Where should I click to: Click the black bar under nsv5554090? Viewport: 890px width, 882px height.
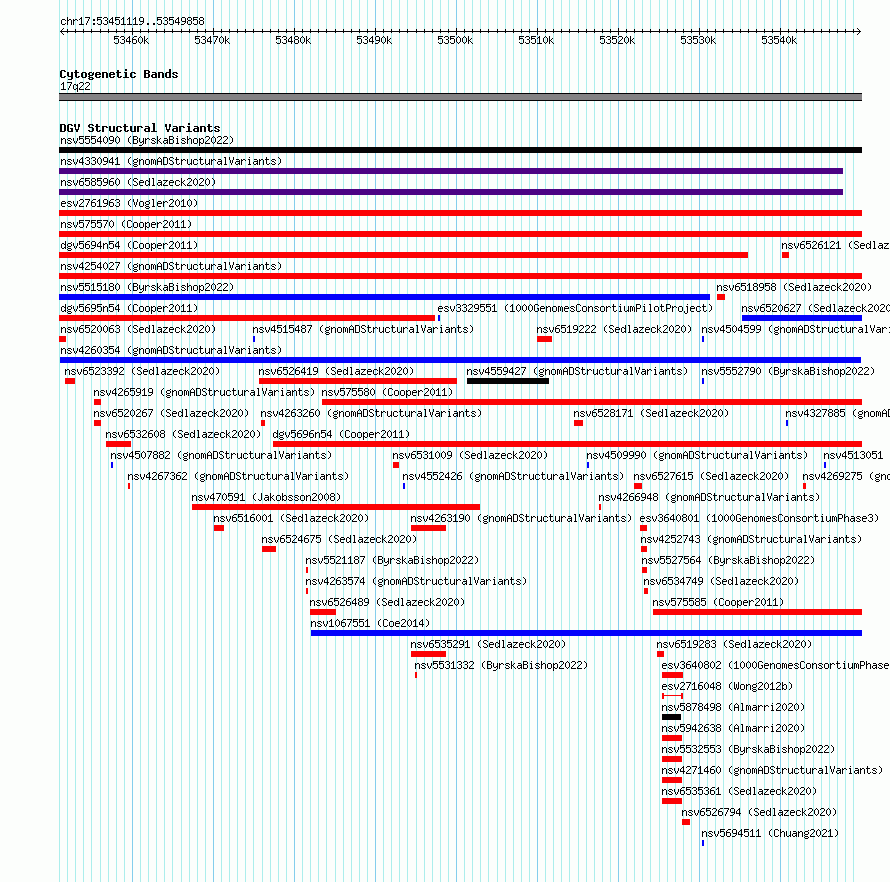460,150
